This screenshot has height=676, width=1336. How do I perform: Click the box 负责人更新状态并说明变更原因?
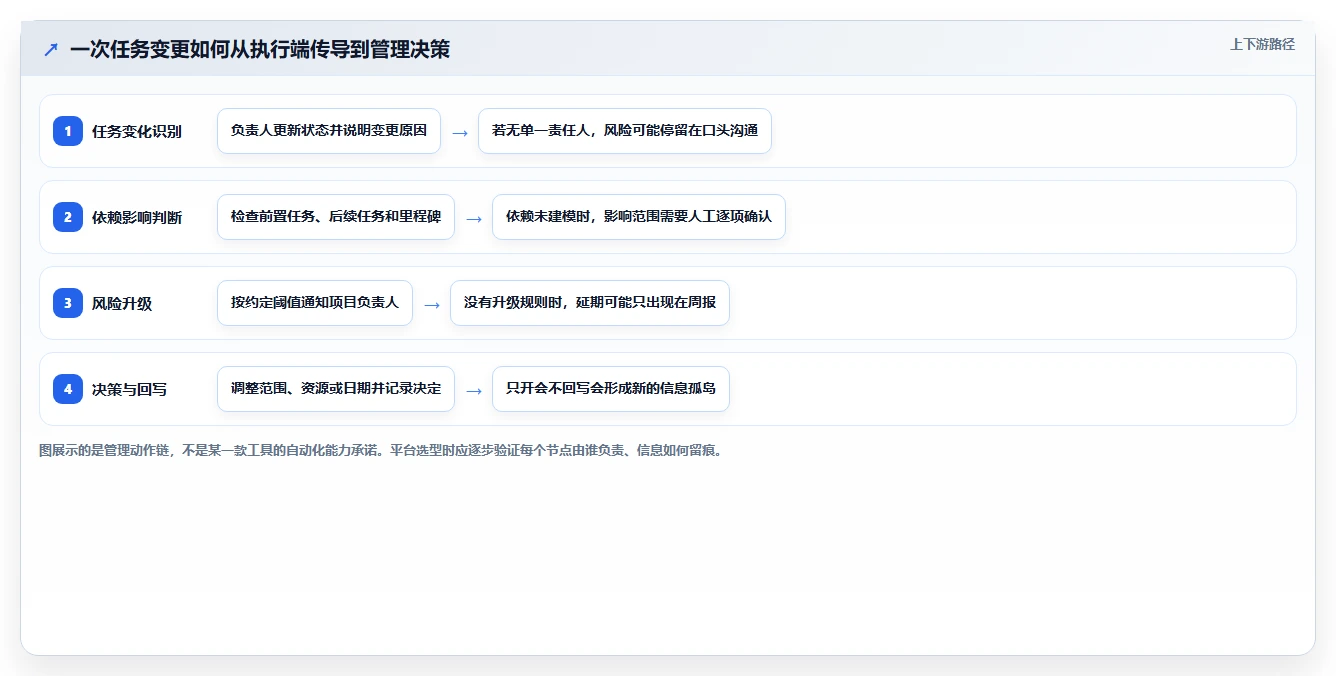click(x=329, y=131)
